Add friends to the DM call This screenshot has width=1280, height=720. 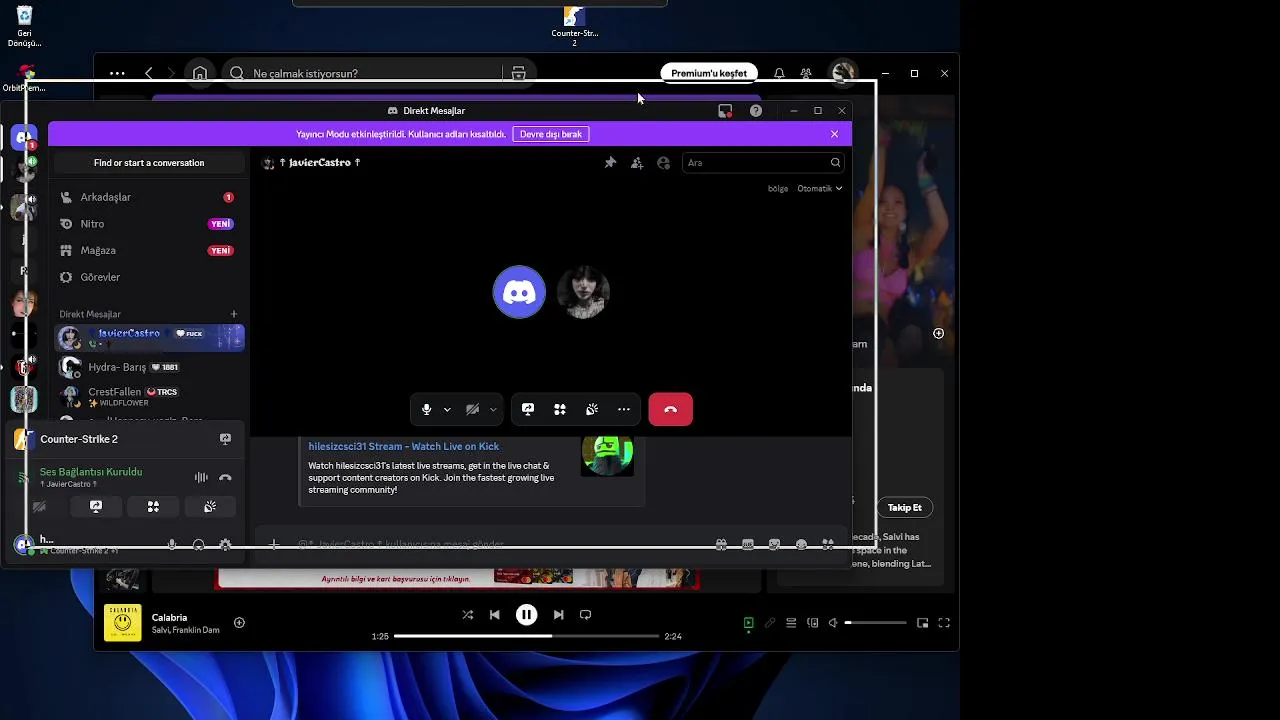(x=637, y=163)
